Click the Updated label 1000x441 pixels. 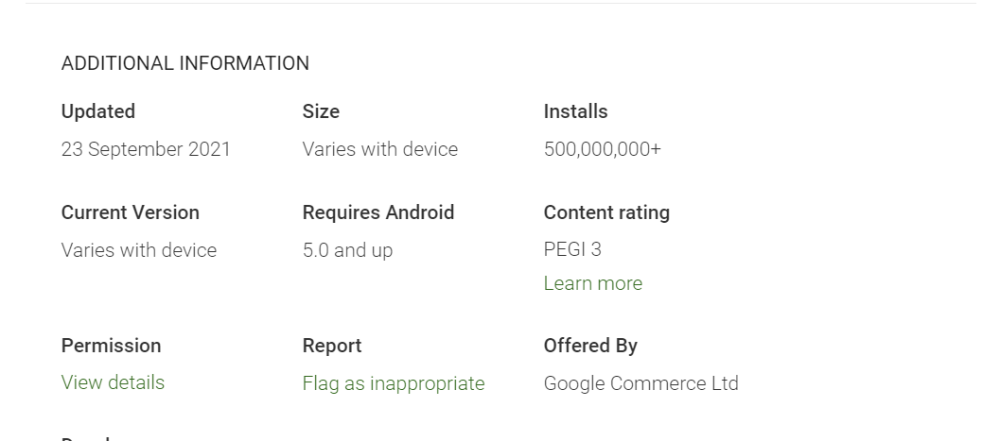(x=98, y=112)
